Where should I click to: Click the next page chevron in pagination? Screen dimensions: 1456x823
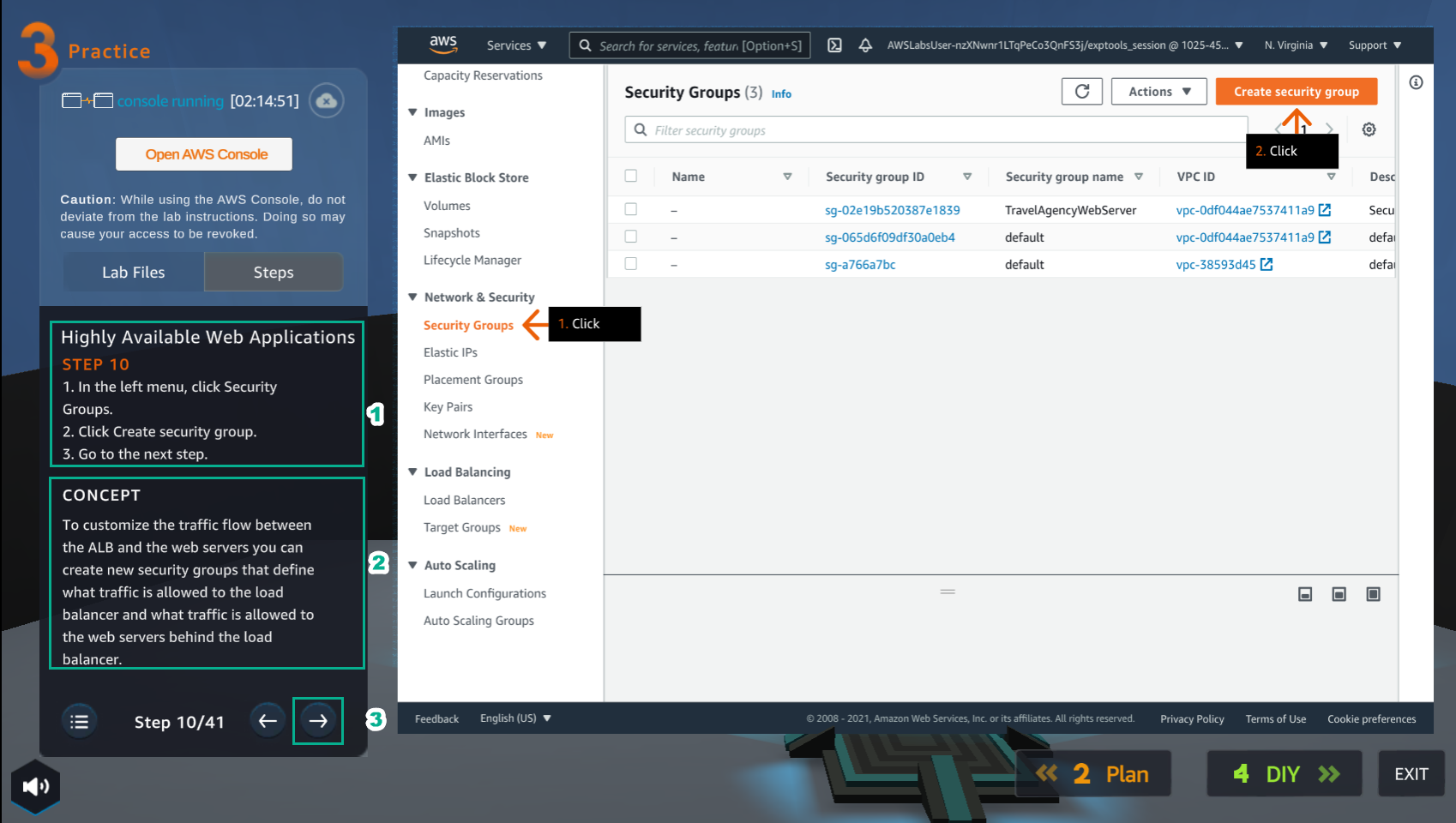[x=1330, y=129]
